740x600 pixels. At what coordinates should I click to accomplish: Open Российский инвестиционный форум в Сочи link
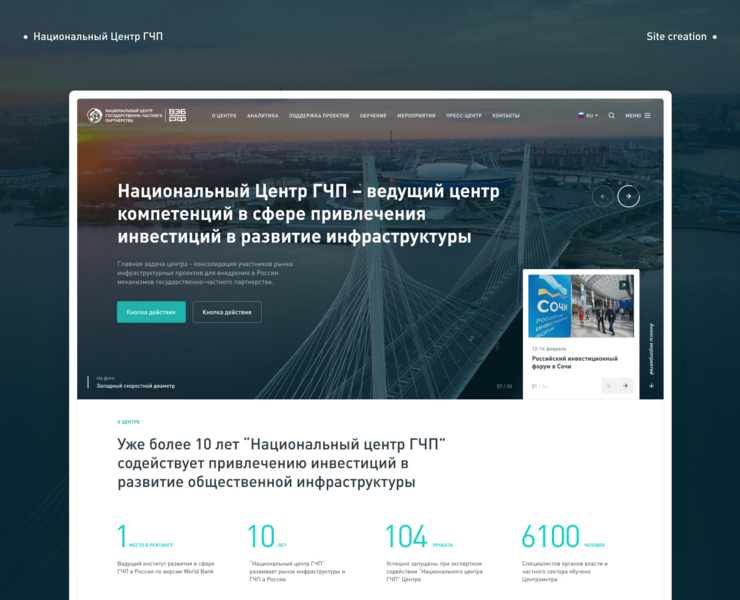tap(574, 363)
